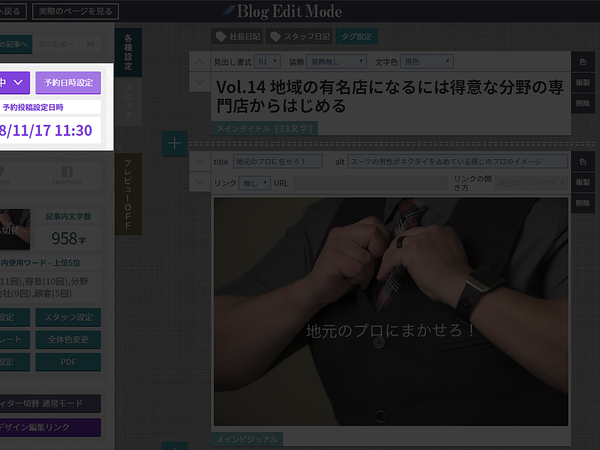Jump to last article skip icon

click(90, 44)
